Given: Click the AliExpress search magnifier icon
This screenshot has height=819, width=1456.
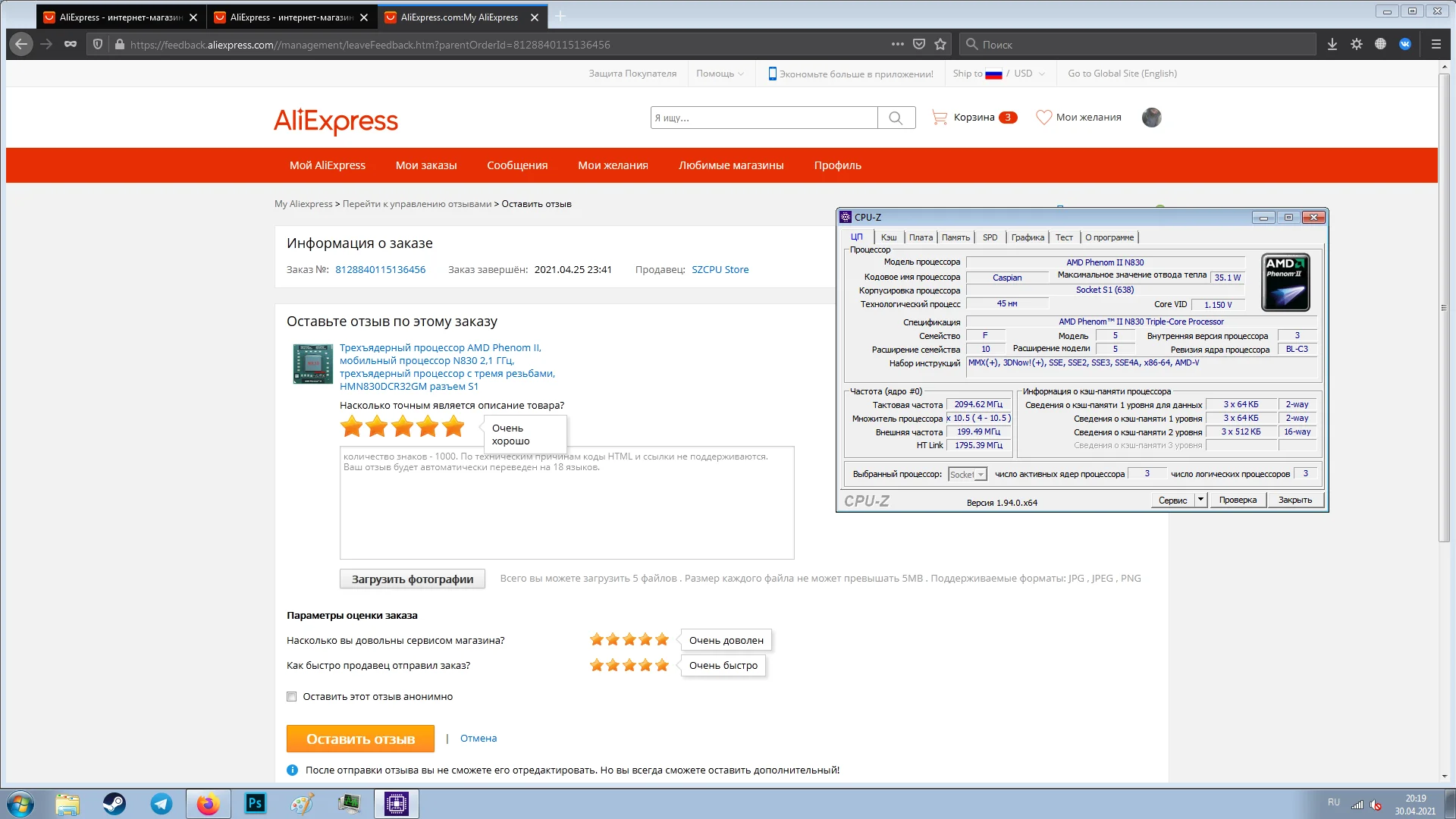Looking at the screenshot, I should tap(896, 118).
